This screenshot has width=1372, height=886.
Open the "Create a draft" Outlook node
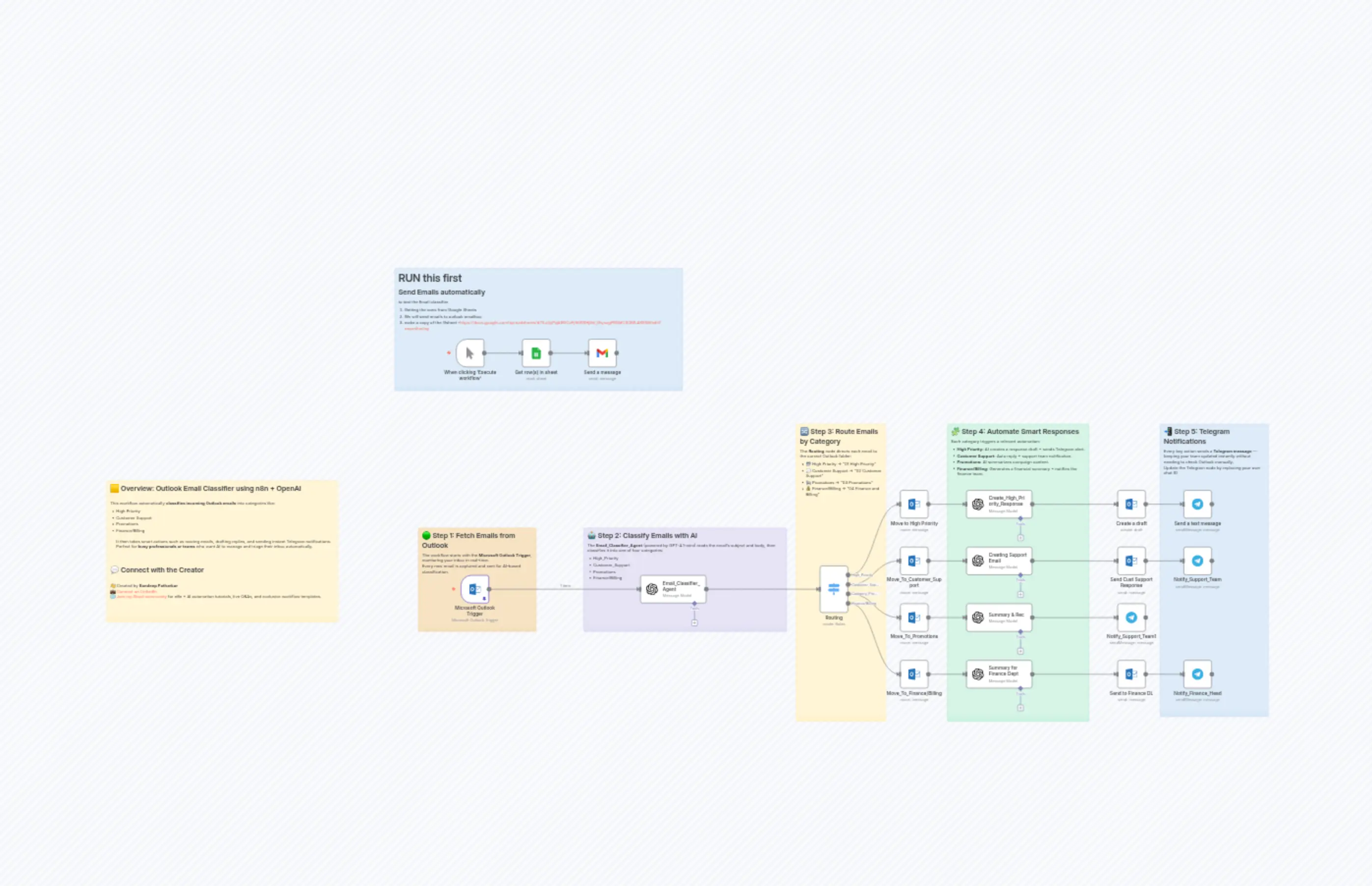(x=1131, y=504)
